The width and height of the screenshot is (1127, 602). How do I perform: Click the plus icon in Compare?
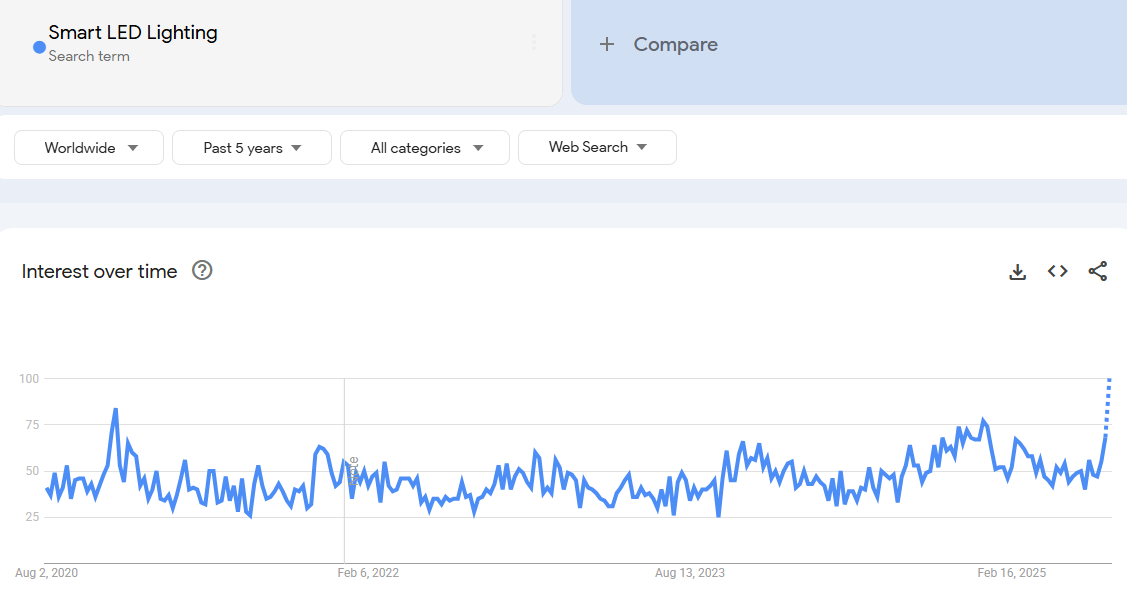606,44
